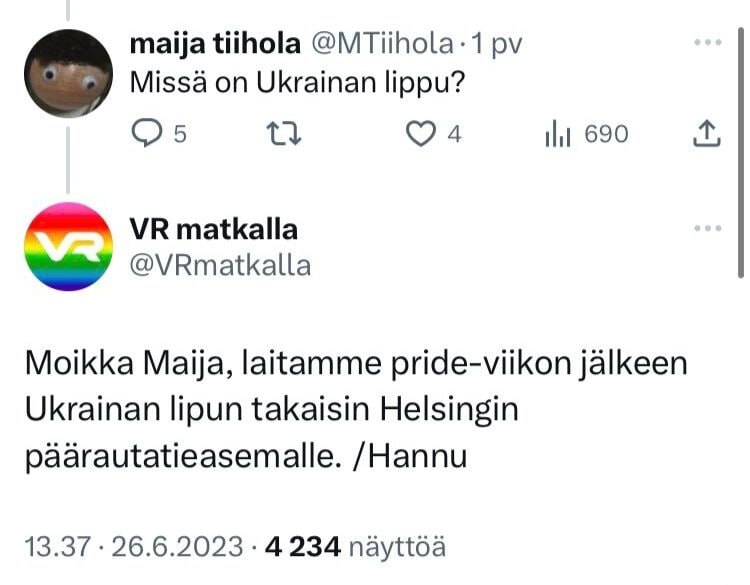Open more options on VR matkalla's tweet

point(707,228)
